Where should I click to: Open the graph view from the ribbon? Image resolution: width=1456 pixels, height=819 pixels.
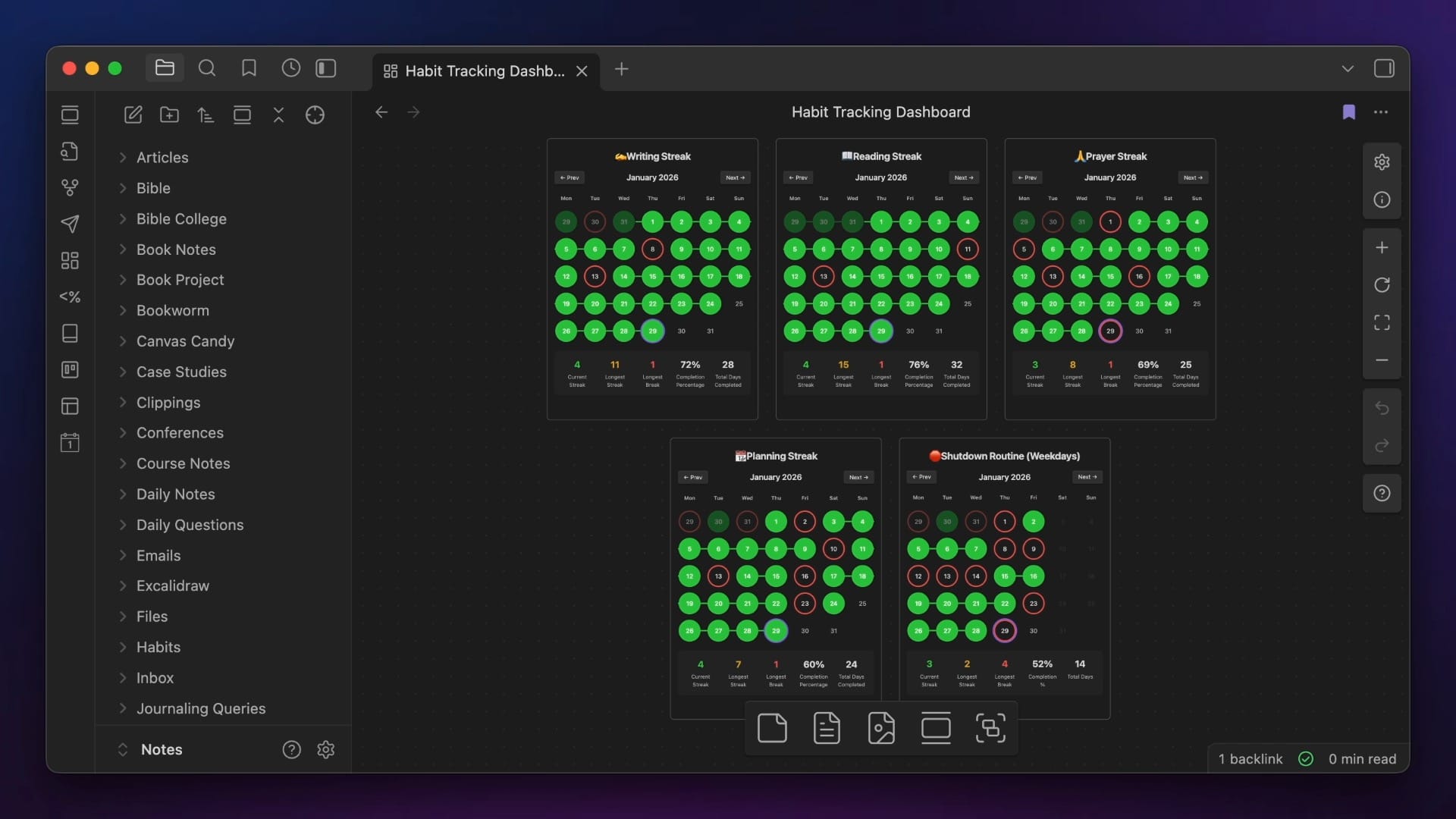[70, 187]
